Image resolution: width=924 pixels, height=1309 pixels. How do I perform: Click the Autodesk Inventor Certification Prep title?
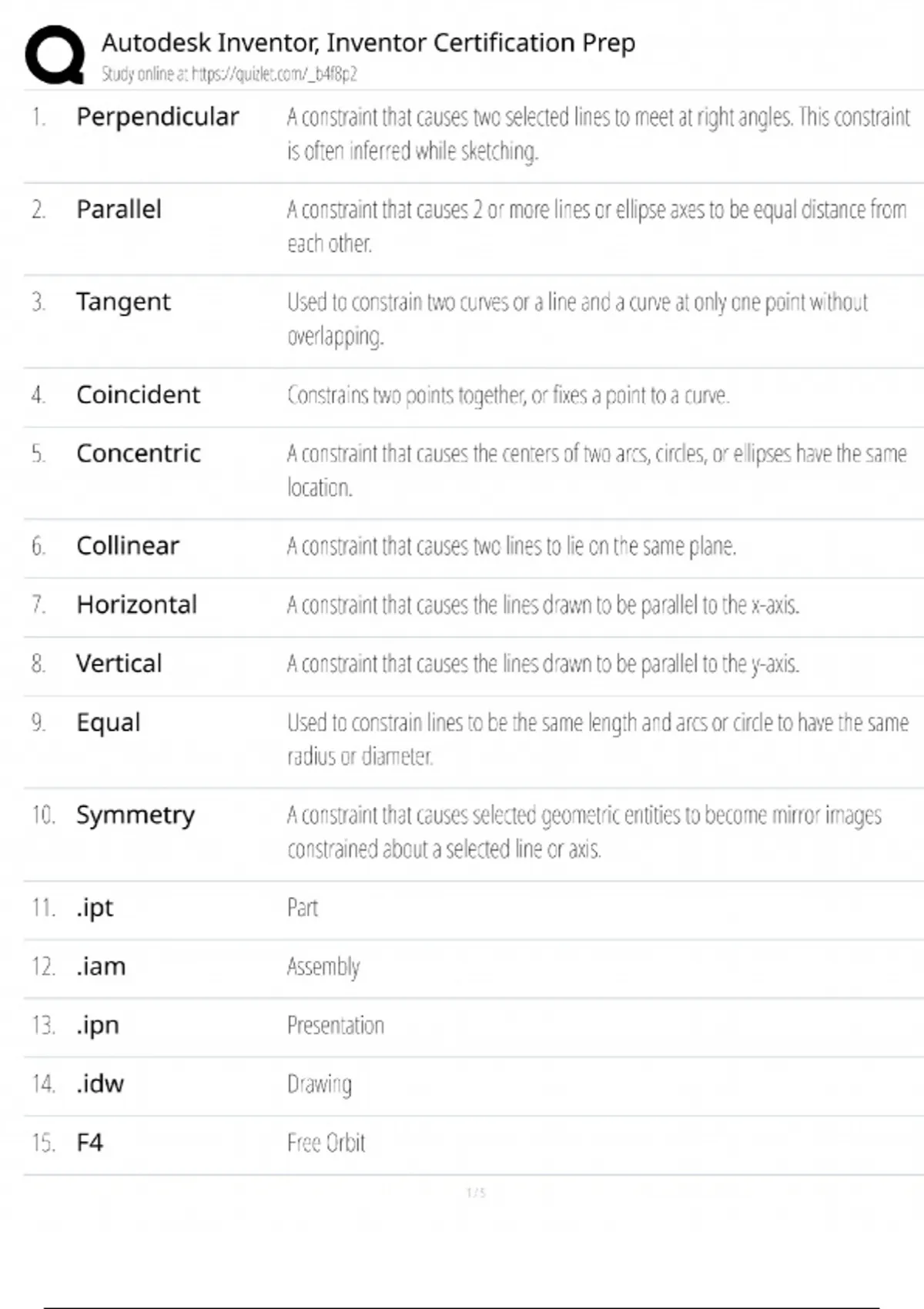point(368,42)
